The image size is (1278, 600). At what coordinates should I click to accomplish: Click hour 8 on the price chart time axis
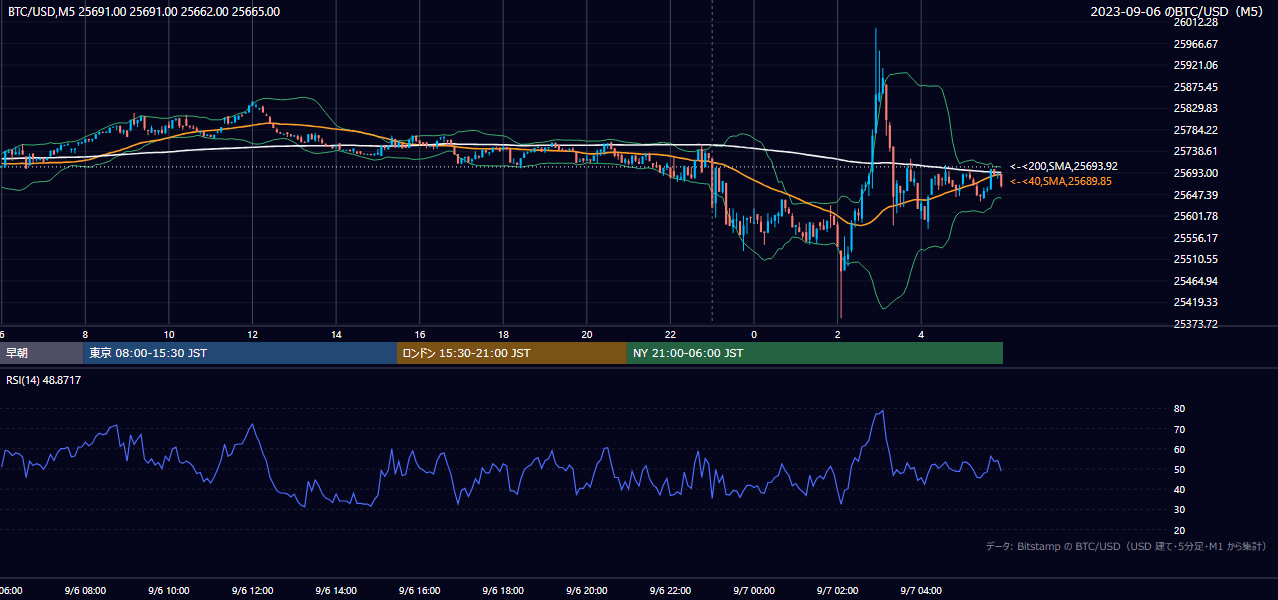pos(85,334)
